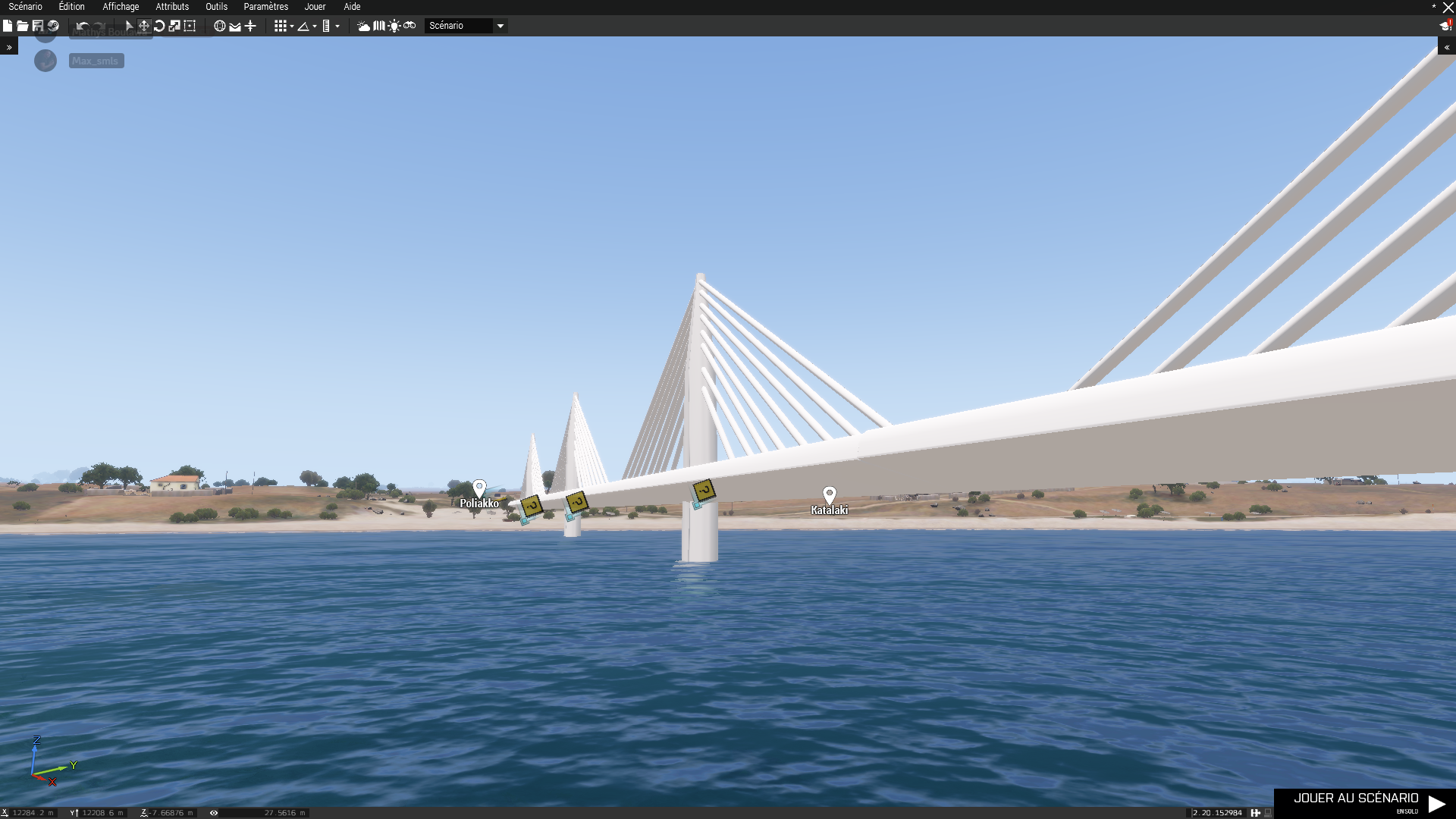The image size is (1456, 819).
Task: Open scenario with the folder icon
Action: [x=23, y=26]
